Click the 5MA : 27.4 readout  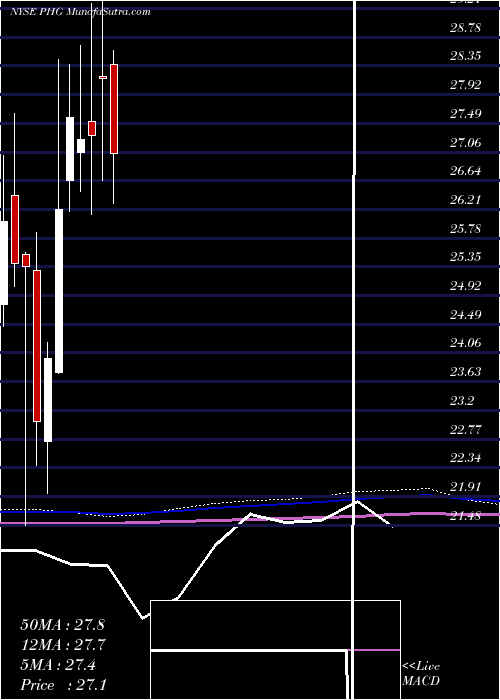tap(58, 665)
